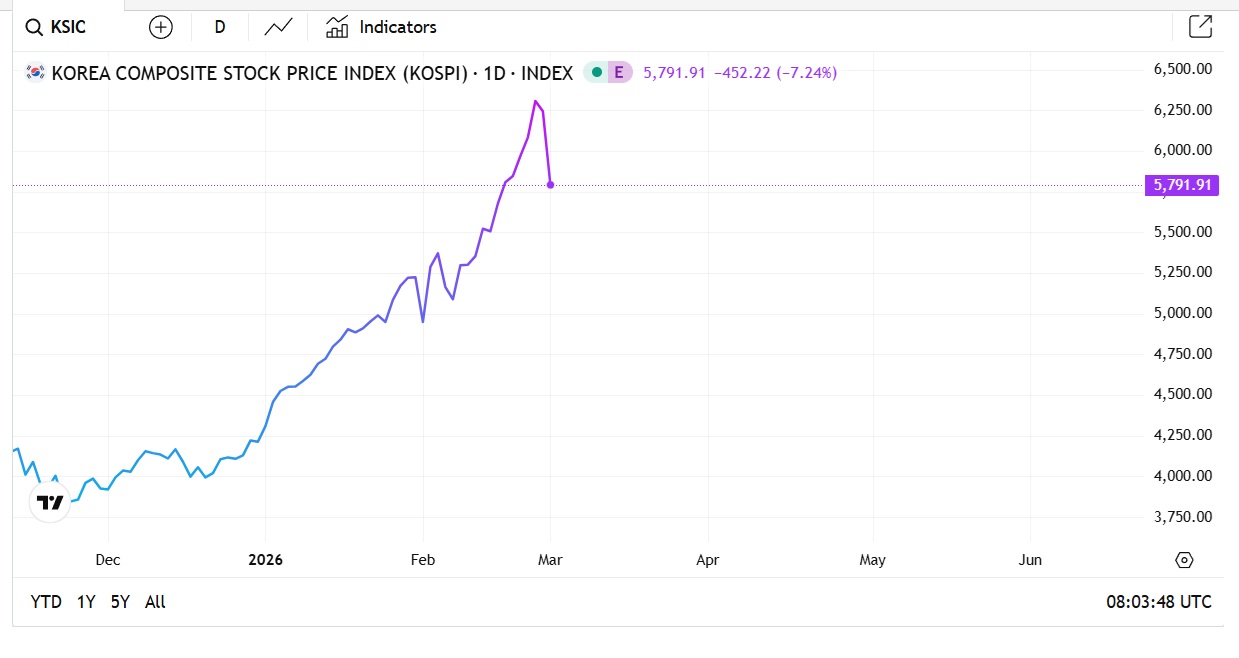Toggle the purple E badge indicator
The width and height of the screenshot is (1239, 658).
click(x=619, y=72)
